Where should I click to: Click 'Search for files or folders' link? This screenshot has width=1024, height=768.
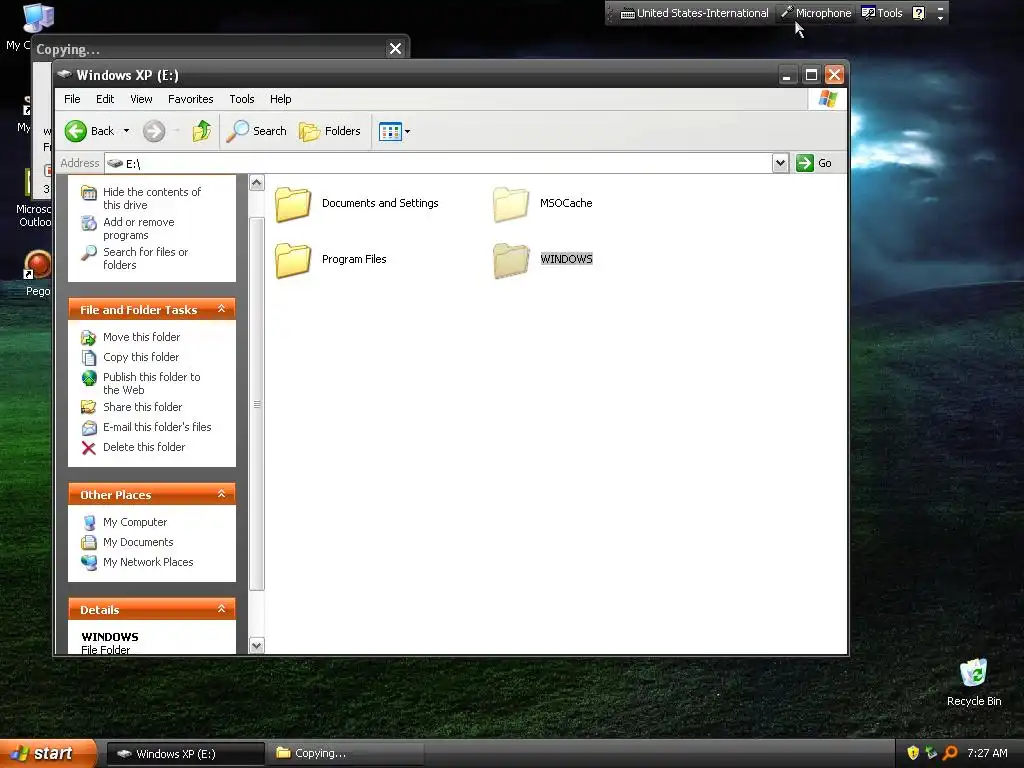coord(145,259)
